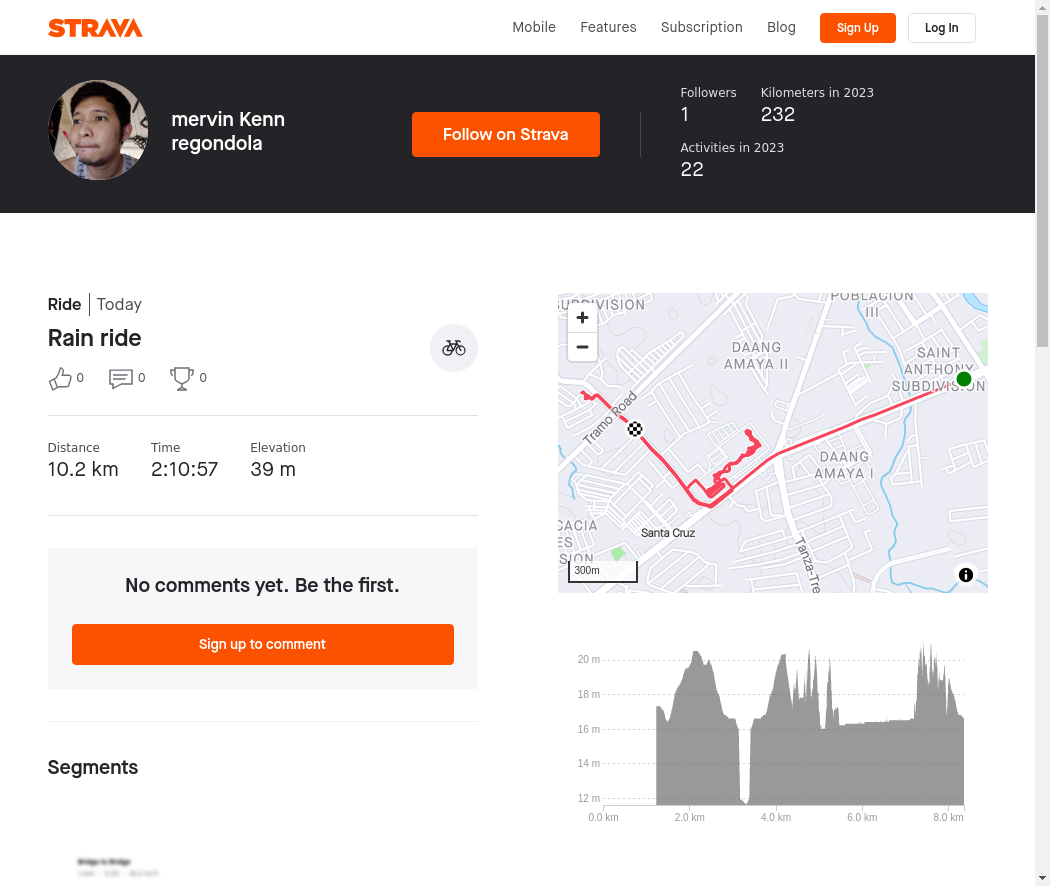The width and height of the screenshot is (1050, 886).
Task: Open the Blog link
Action: point(781,28)
